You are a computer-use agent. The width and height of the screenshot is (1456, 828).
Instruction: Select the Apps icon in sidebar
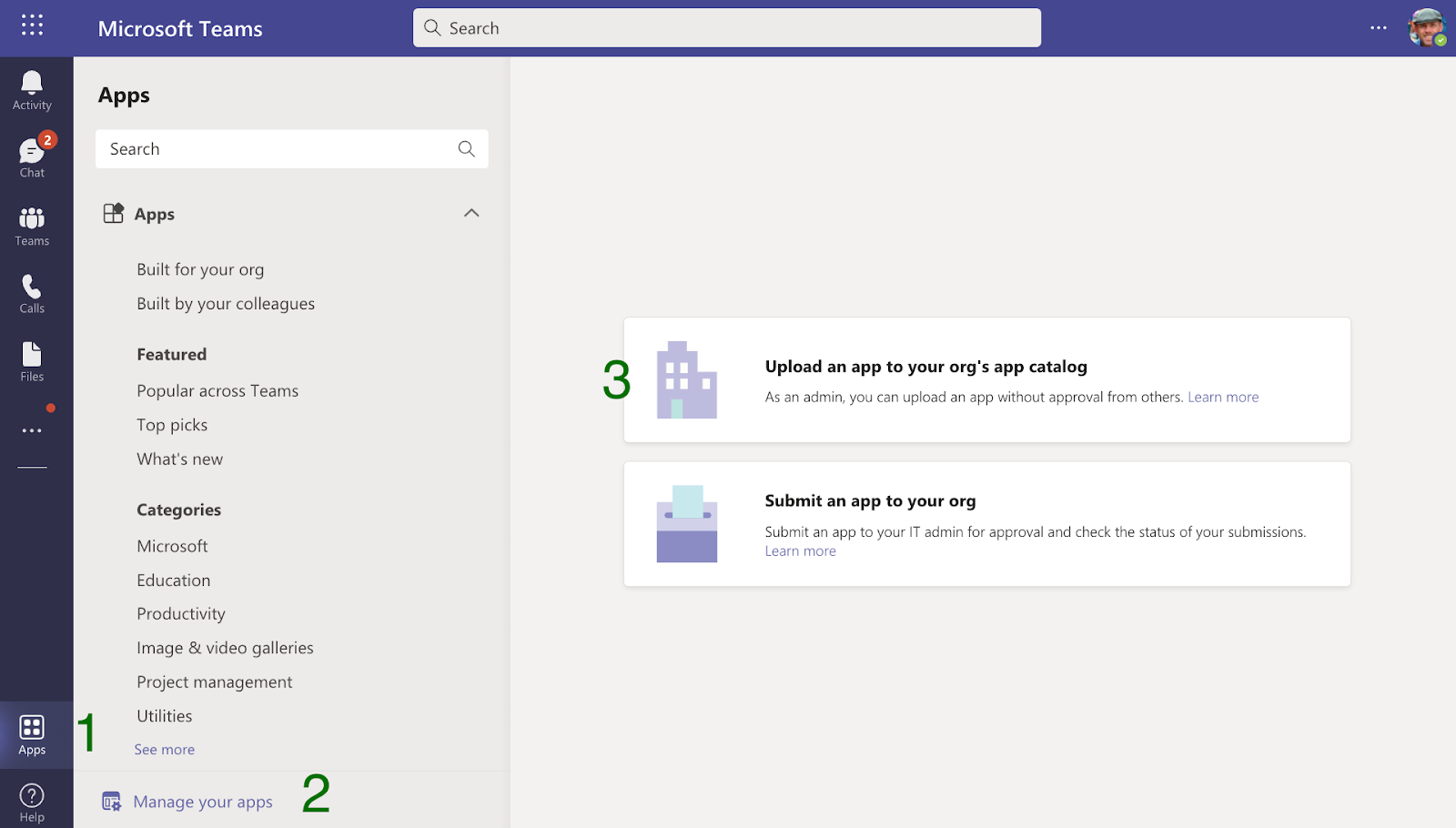[x=32, y=735]
